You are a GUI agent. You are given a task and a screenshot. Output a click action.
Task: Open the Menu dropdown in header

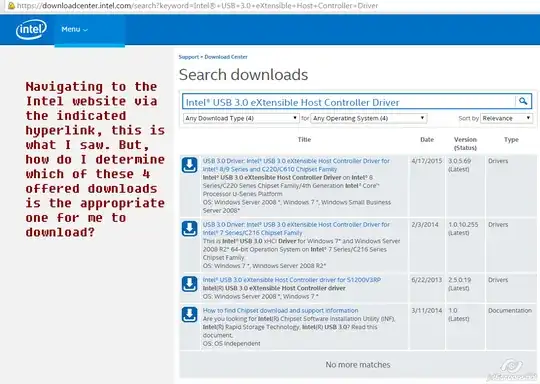[x=74, y=30]
